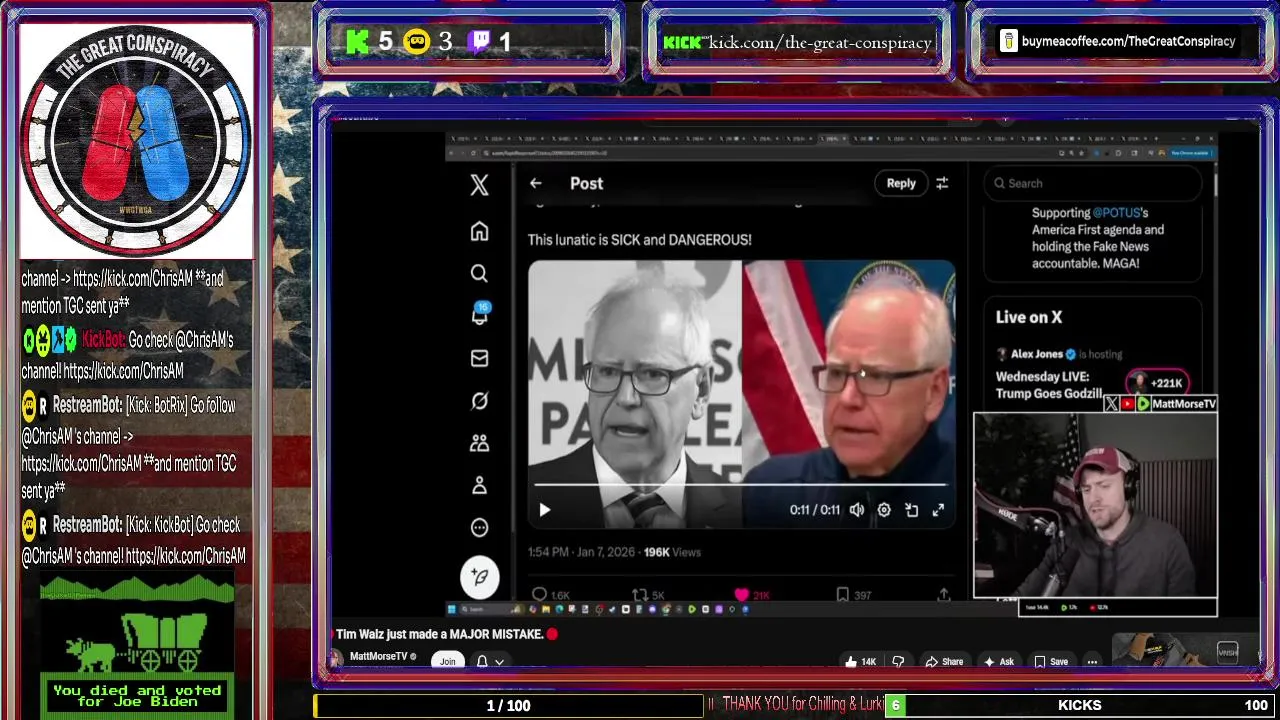Click the Reply button on post

point(901,183)
